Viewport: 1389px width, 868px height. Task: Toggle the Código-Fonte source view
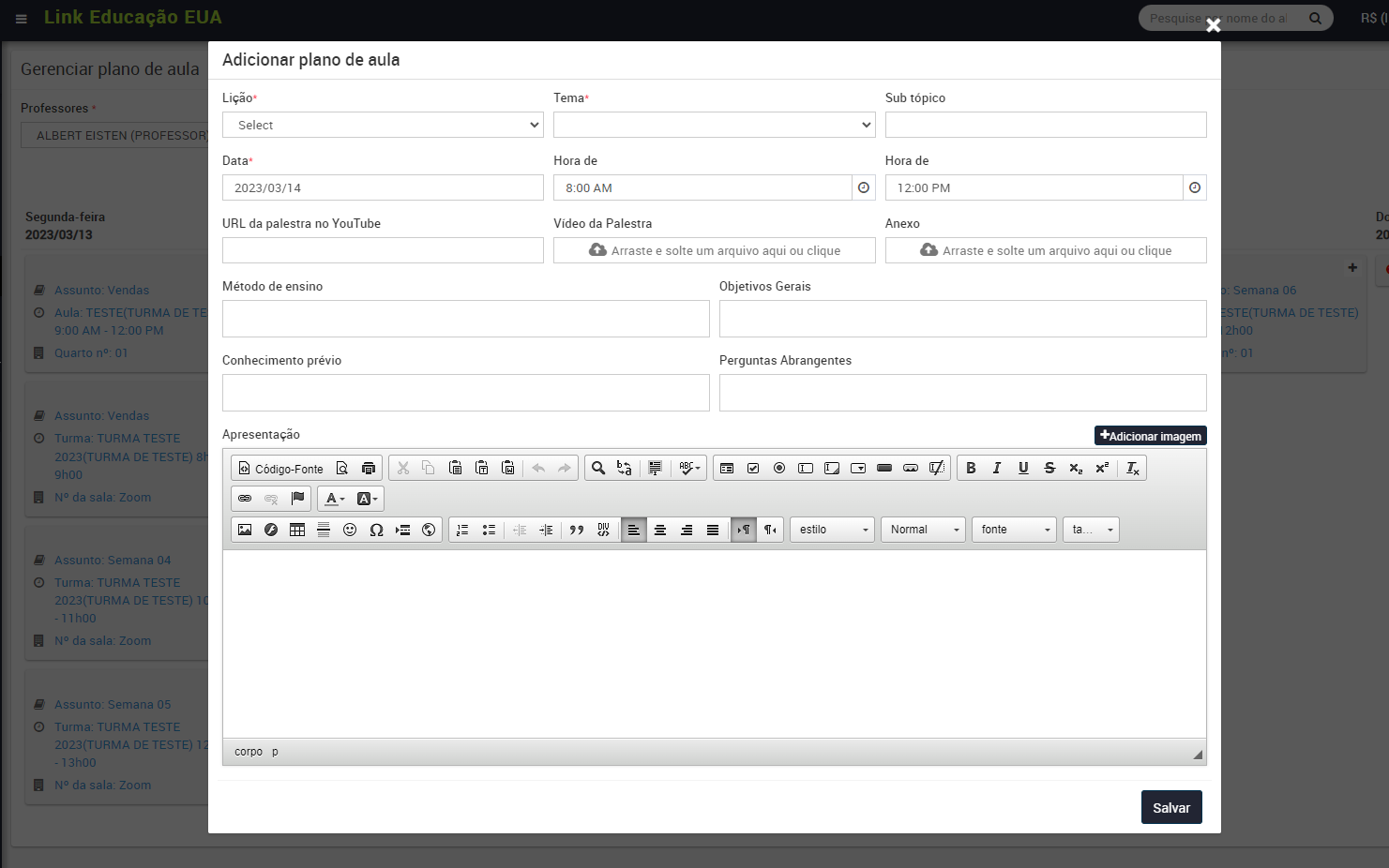[280, 468]
